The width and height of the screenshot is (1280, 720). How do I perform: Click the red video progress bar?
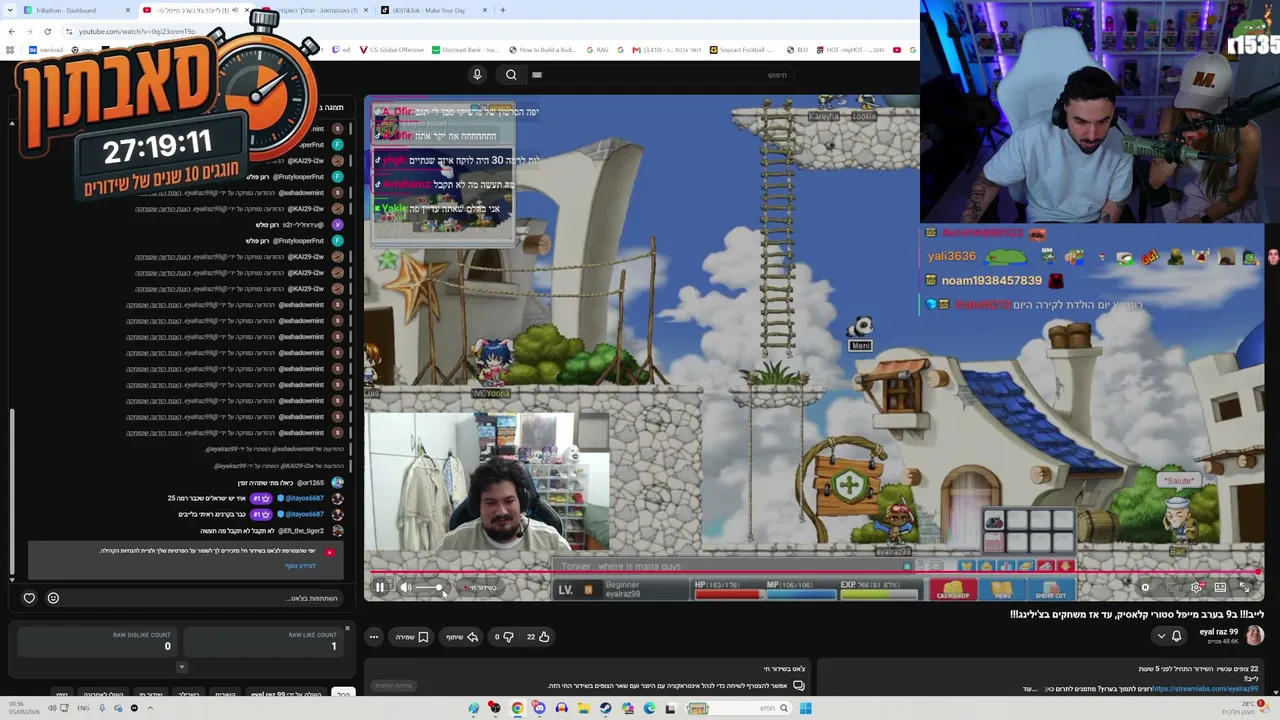click(814, 573)
